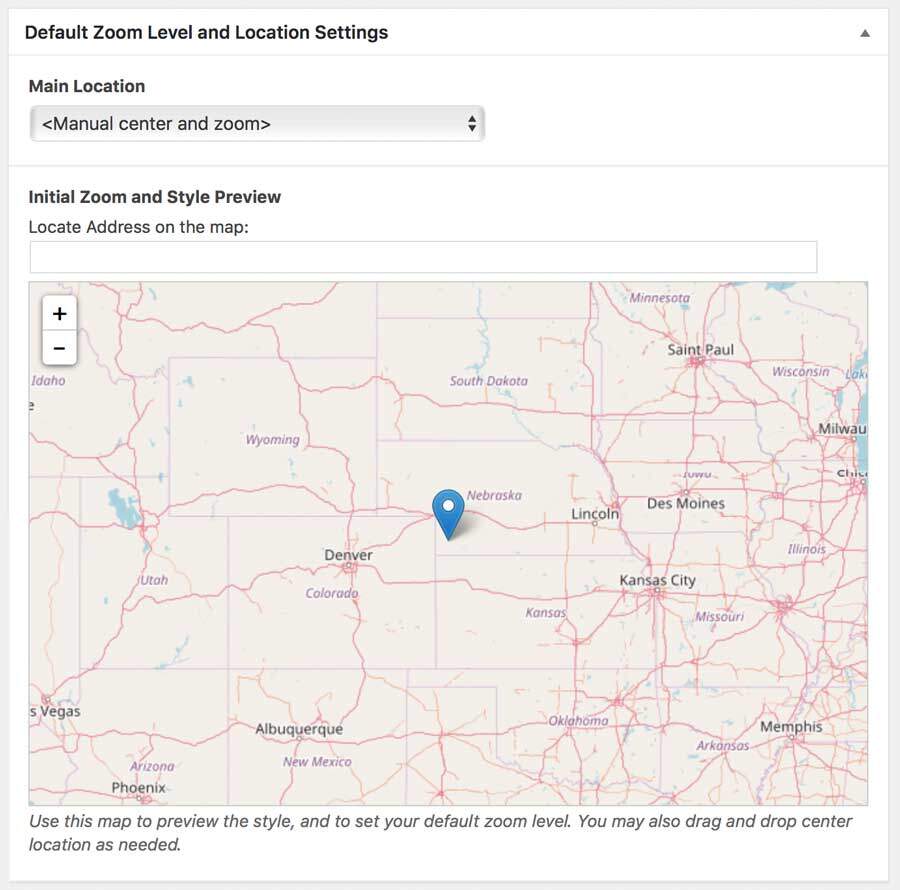Click the zoom in plus button
Viewport: 900px width, 890px height.
tap(59, 314)
